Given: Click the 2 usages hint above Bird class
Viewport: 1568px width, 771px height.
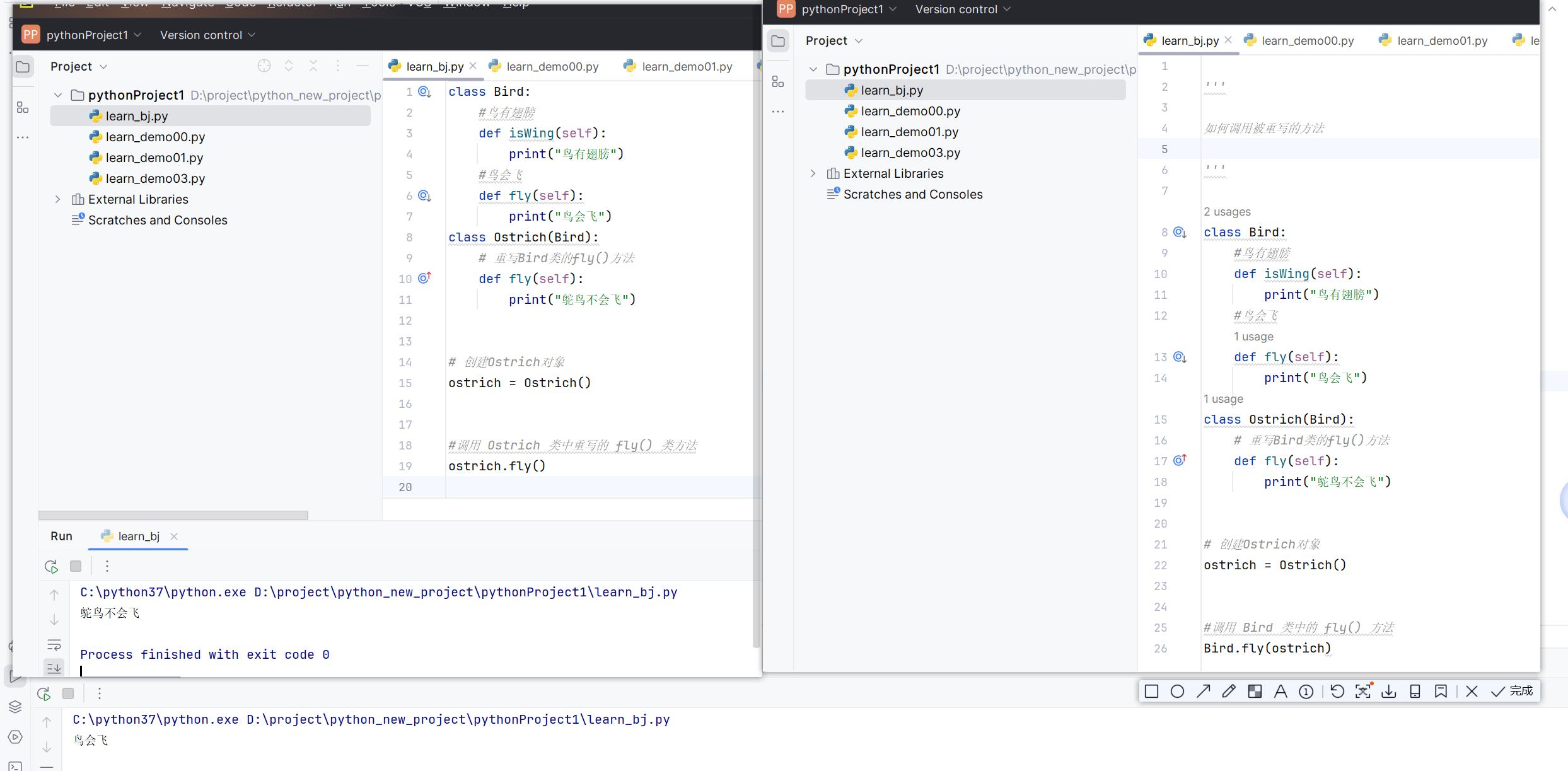Looking at the screenshot, I should click(1227, 212).
